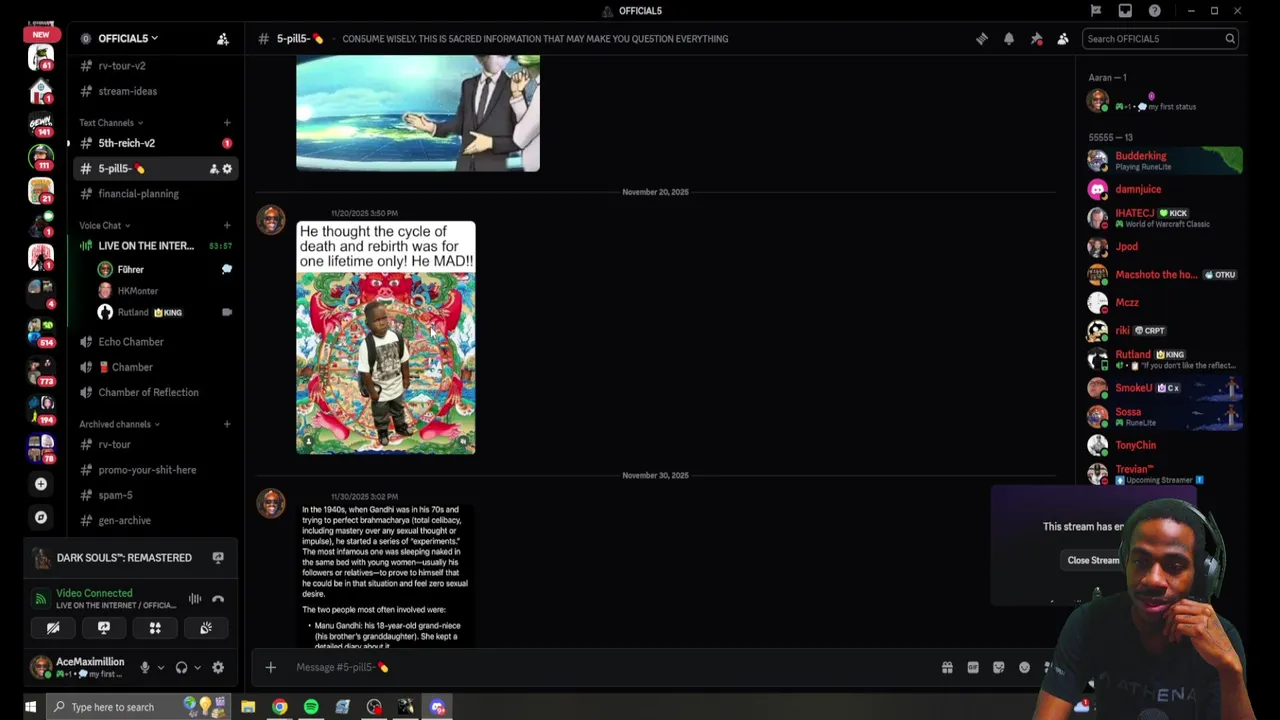Open User Settings gear
Viewport: 1280px width, 720px height.
pos(218,668)
